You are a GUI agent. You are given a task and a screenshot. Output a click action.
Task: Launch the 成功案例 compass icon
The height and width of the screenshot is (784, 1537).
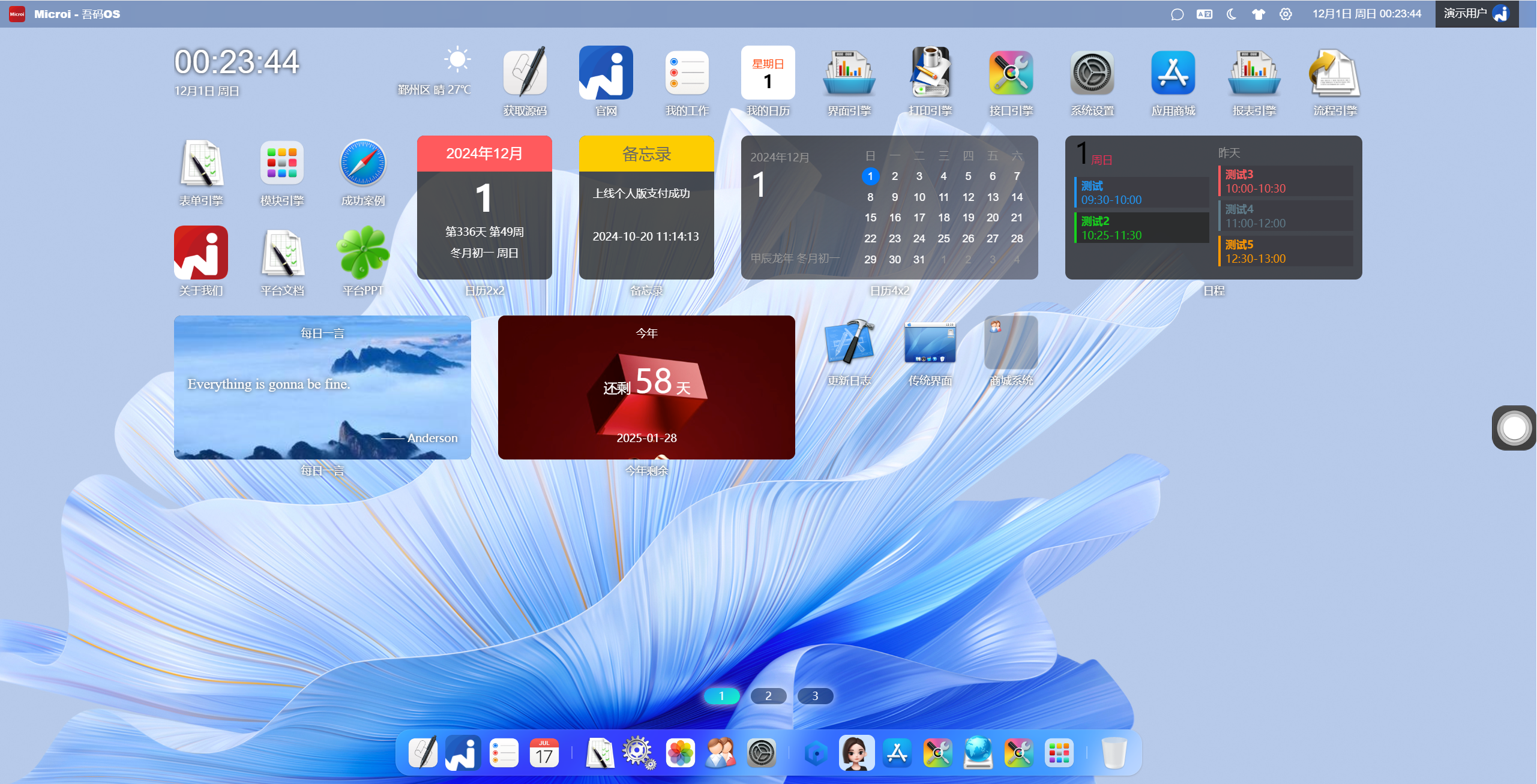pyautogui.click(x=362, y=164)
